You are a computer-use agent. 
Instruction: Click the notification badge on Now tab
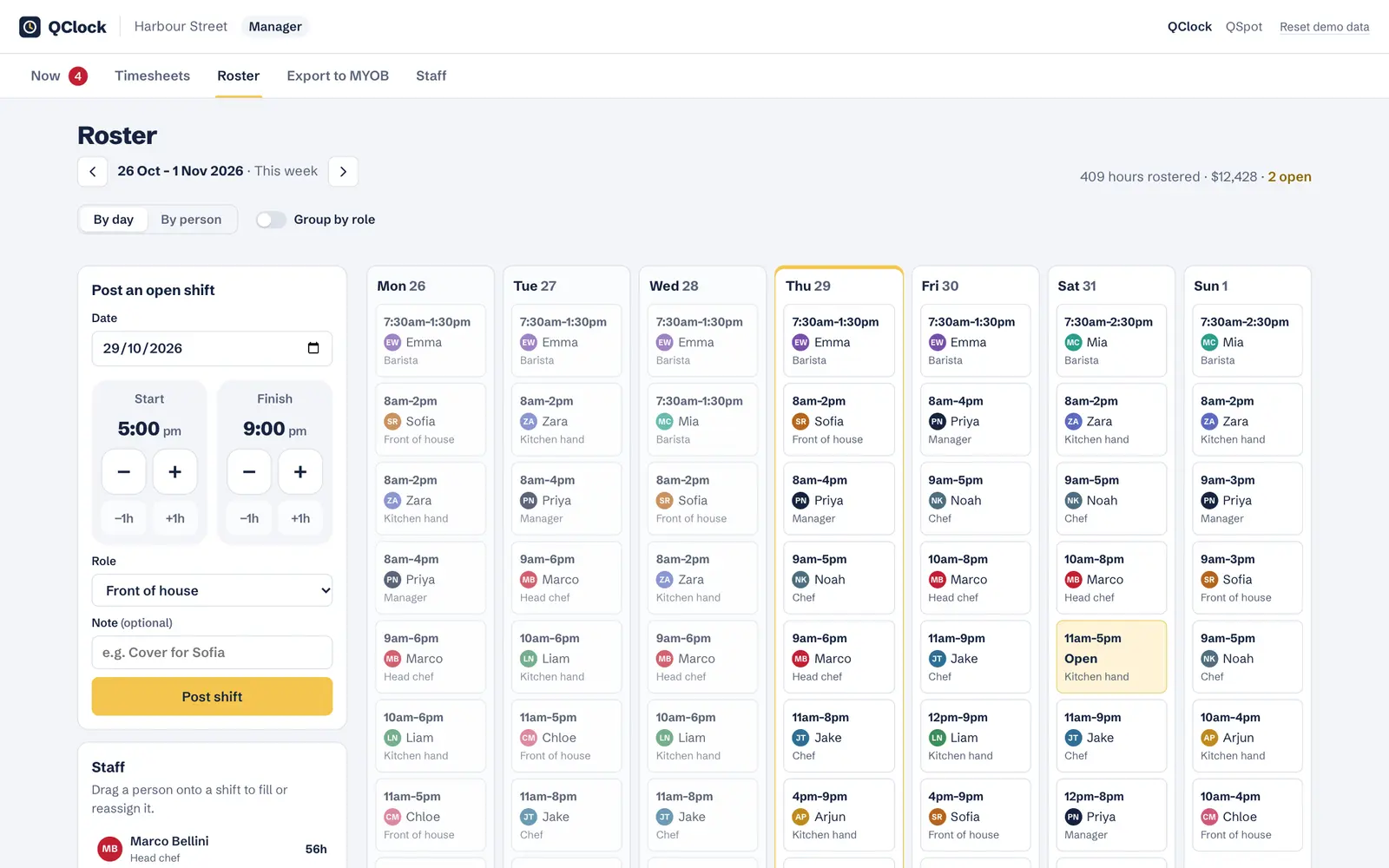78,76
